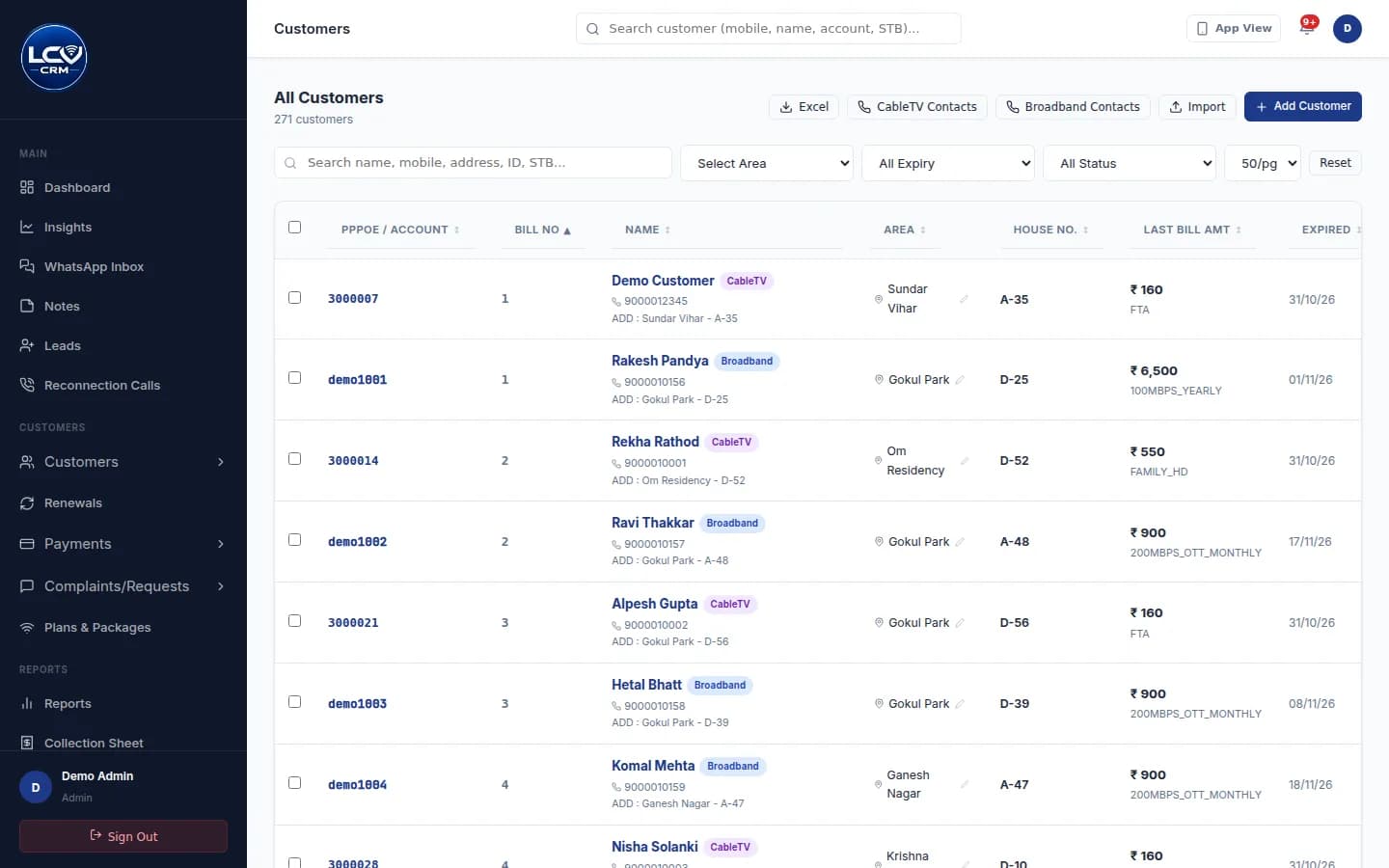Viewport: 1389px width, 868px height.
Task: Open the All Expiry dropdown
Action: (x=948, y=163)
